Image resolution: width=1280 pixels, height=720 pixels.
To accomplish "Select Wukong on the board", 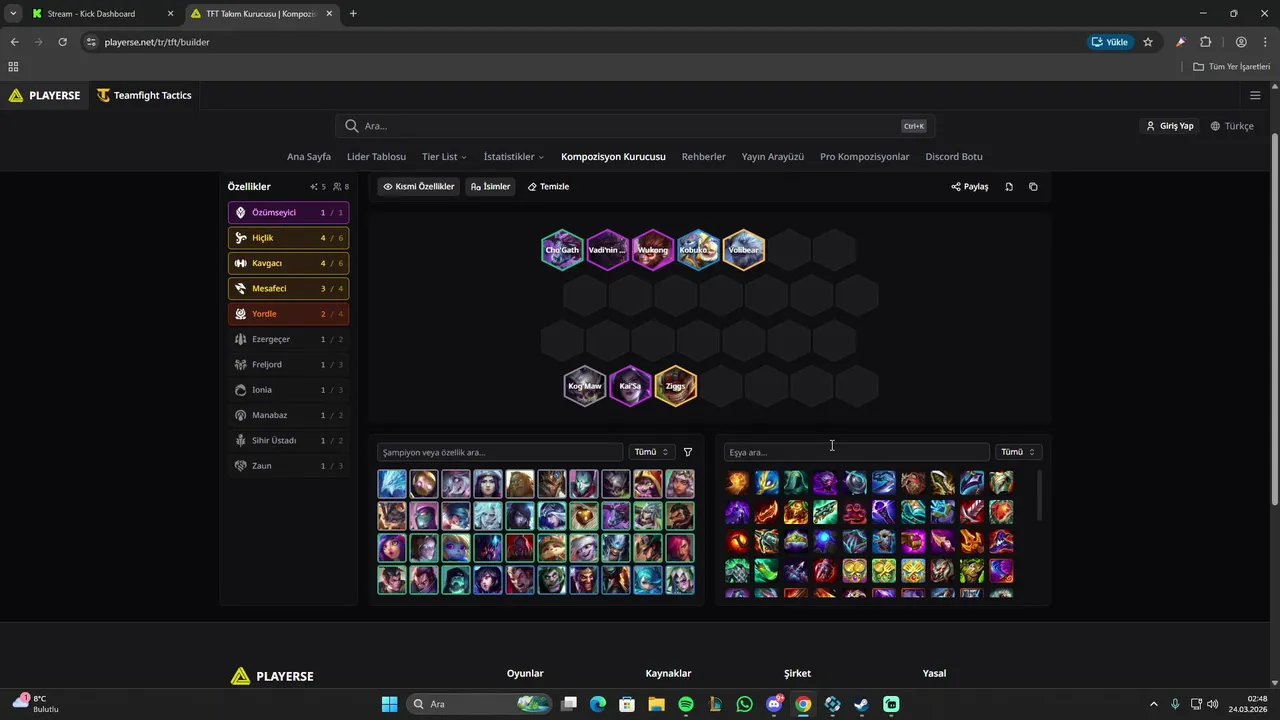I will pos(653,250).
